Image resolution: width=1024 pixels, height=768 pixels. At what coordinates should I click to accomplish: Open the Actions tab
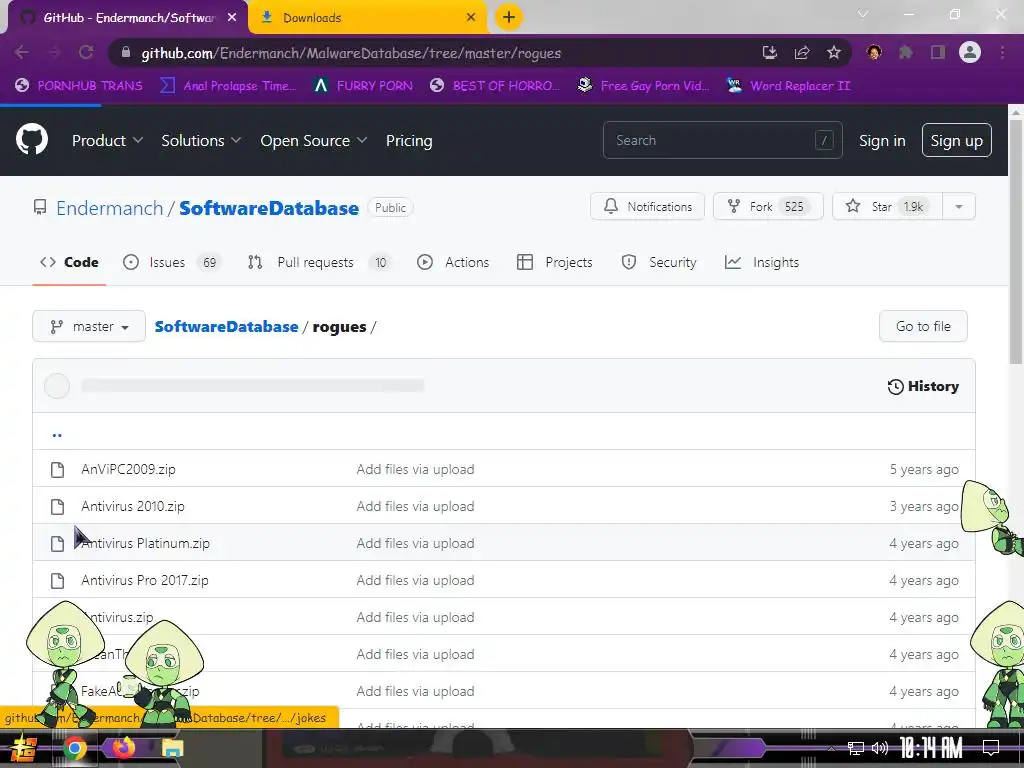click(453, 263)
